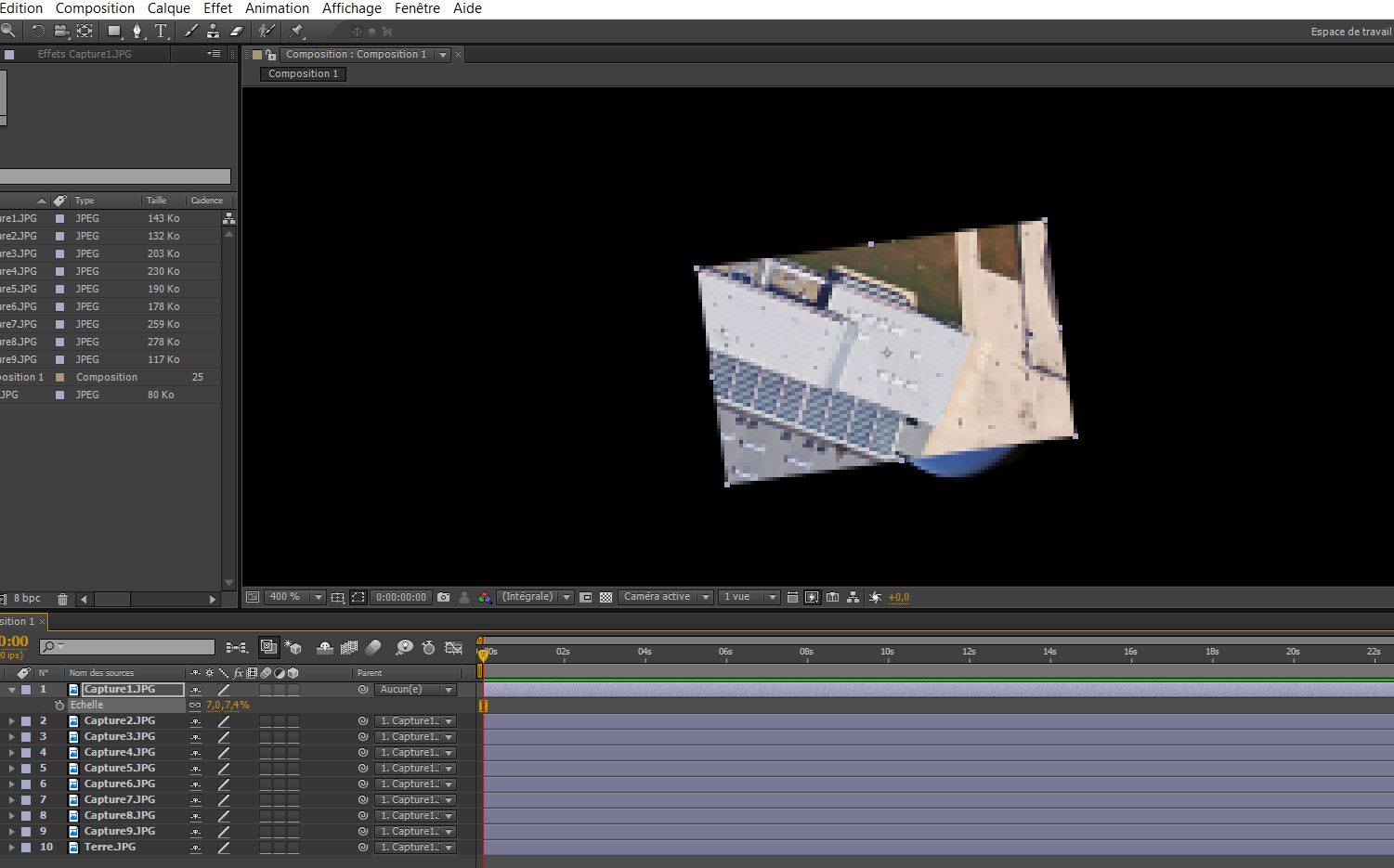1394x868 pixels.
Task: Expand Capture2.JPG layer properties
Action: (12, 721)
